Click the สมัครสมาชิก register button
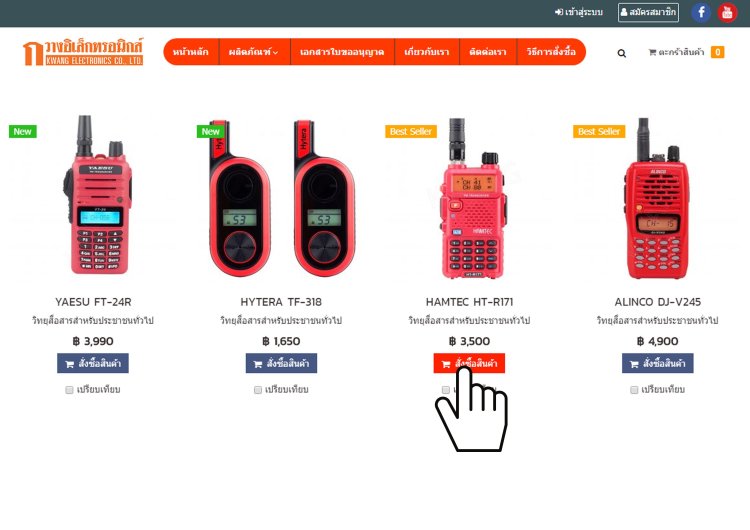Screen dimensions: 750x530 tap(648, 12)
